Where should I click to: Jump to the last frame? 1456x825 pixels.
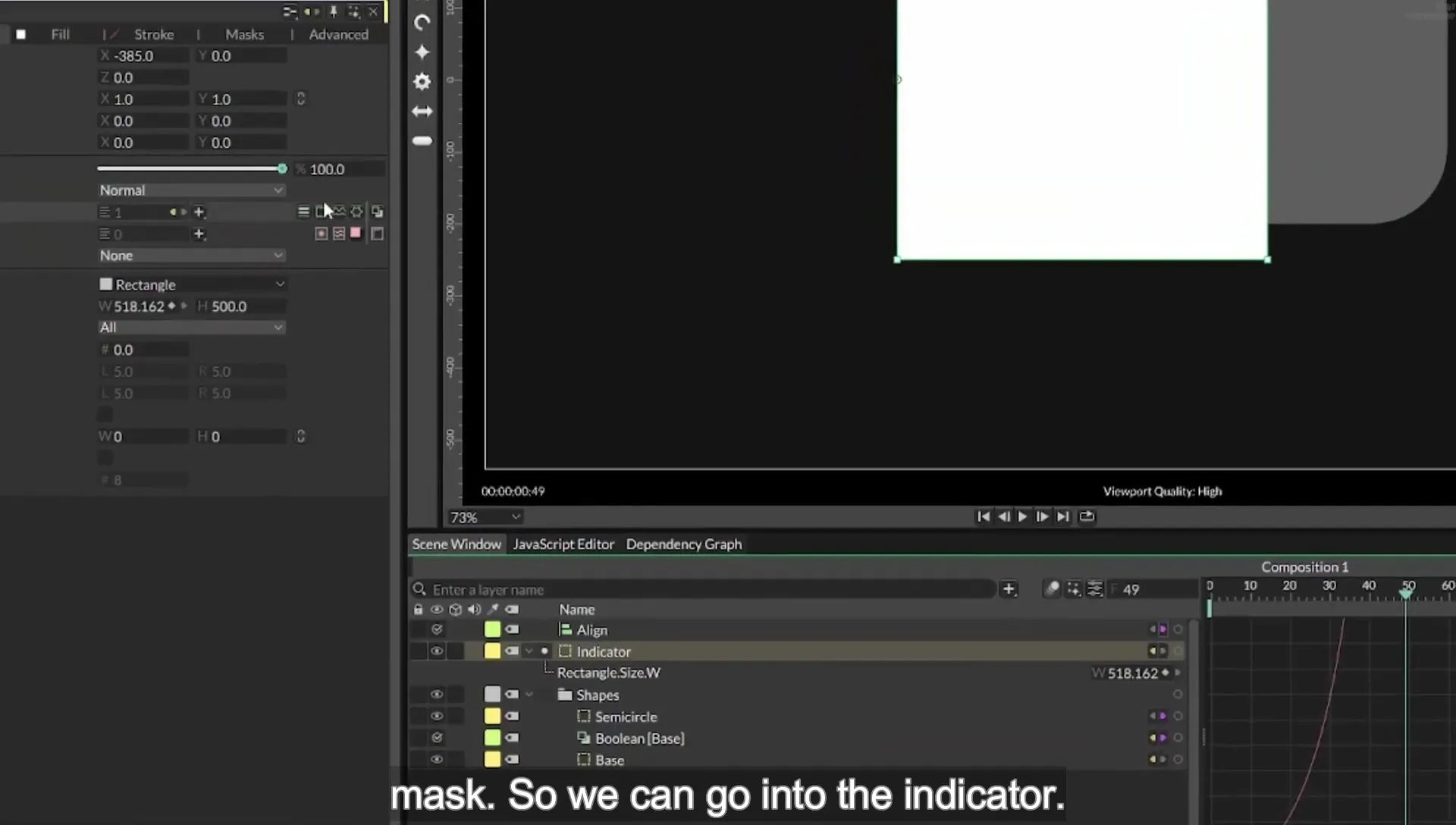[1063, 516]
